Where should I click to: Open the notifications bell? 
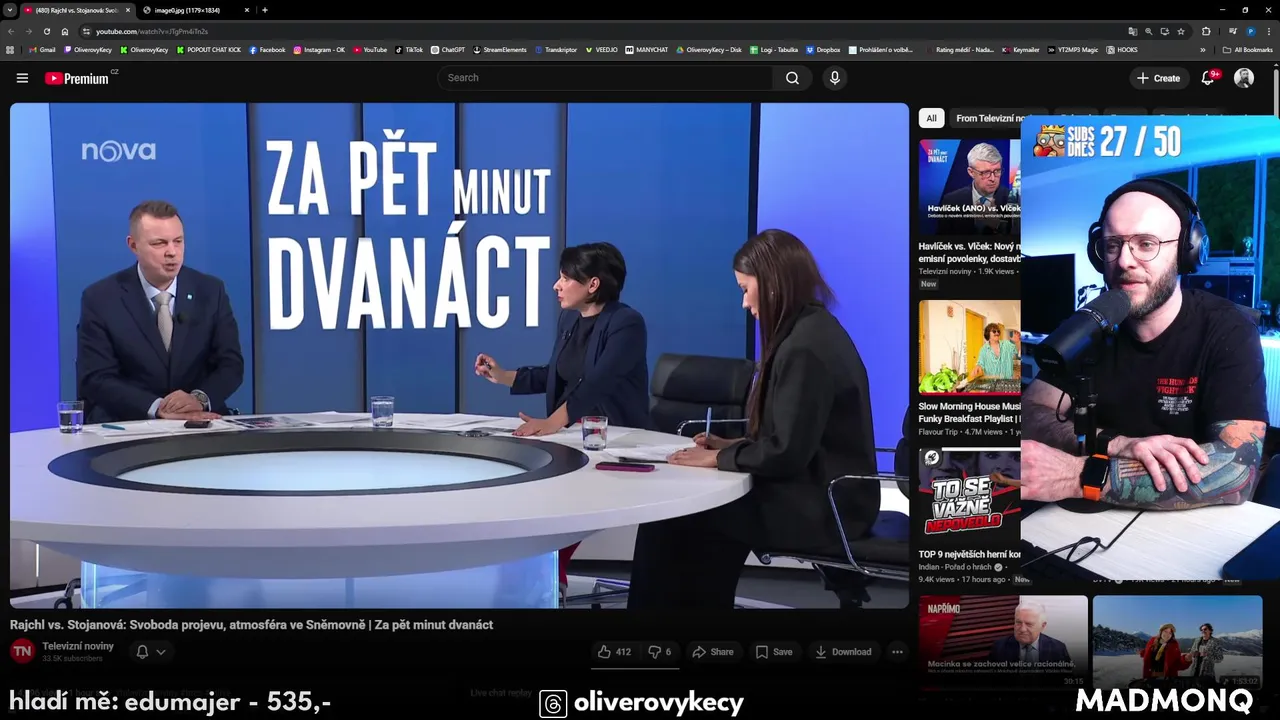pyautogui.click(x=1208, y=78)
